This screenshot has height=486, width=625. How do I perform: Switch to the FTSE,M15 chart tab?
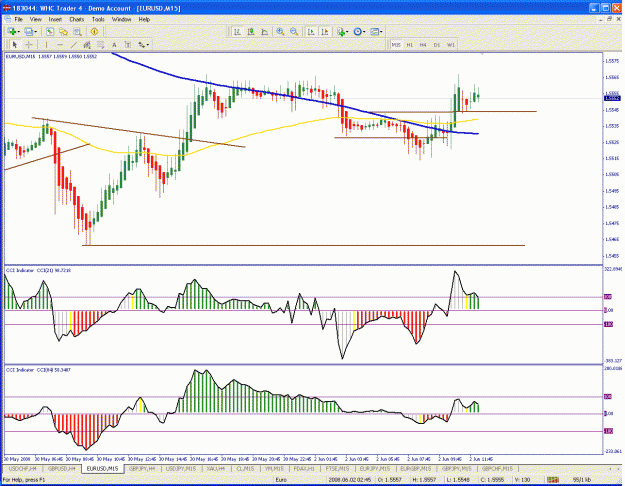337,468
